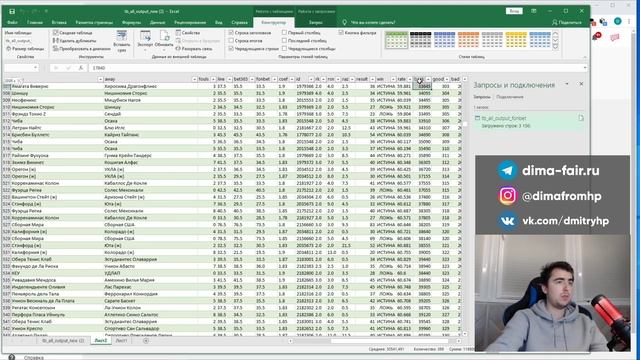Open the task pane options dropdown arrow
Viewport: 640px width, 360px height.
(x=567, y=84)
